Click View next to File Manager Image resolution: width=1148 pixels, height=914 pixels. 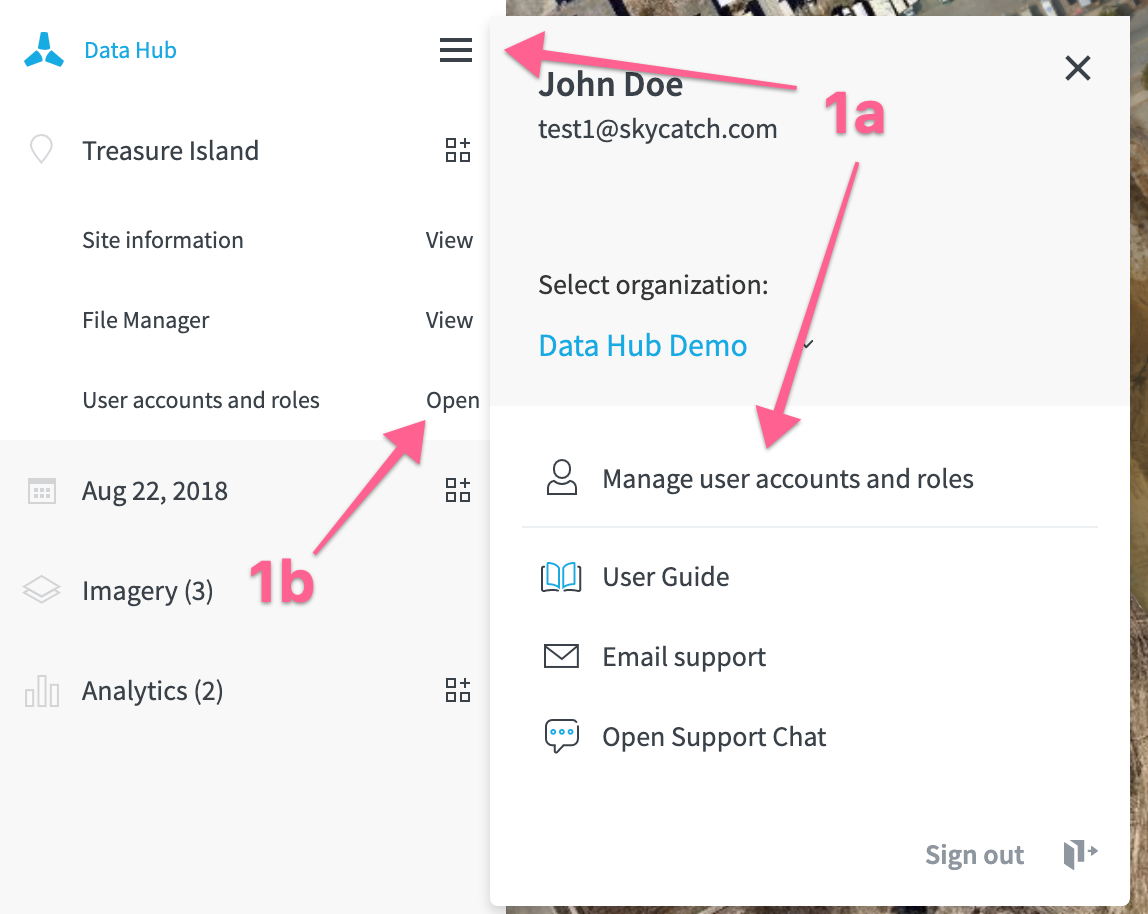[449, 320]
